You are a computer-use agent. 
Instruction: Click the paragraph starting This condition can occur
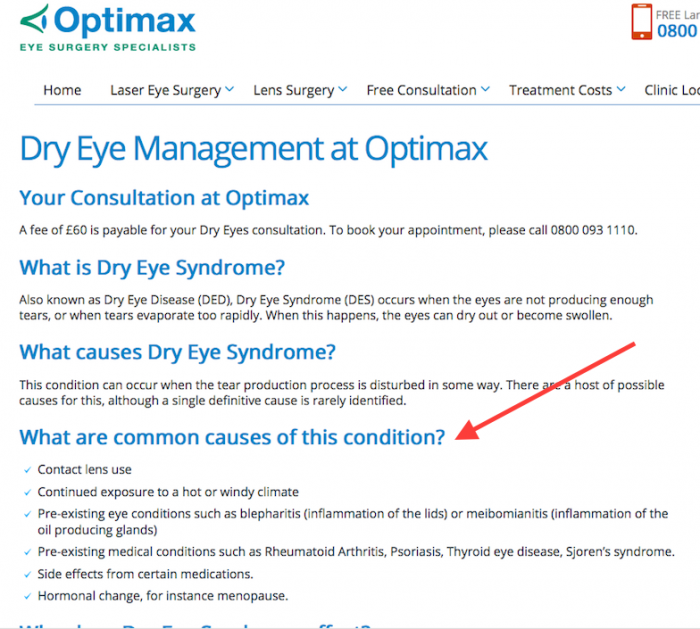point(342,393)
